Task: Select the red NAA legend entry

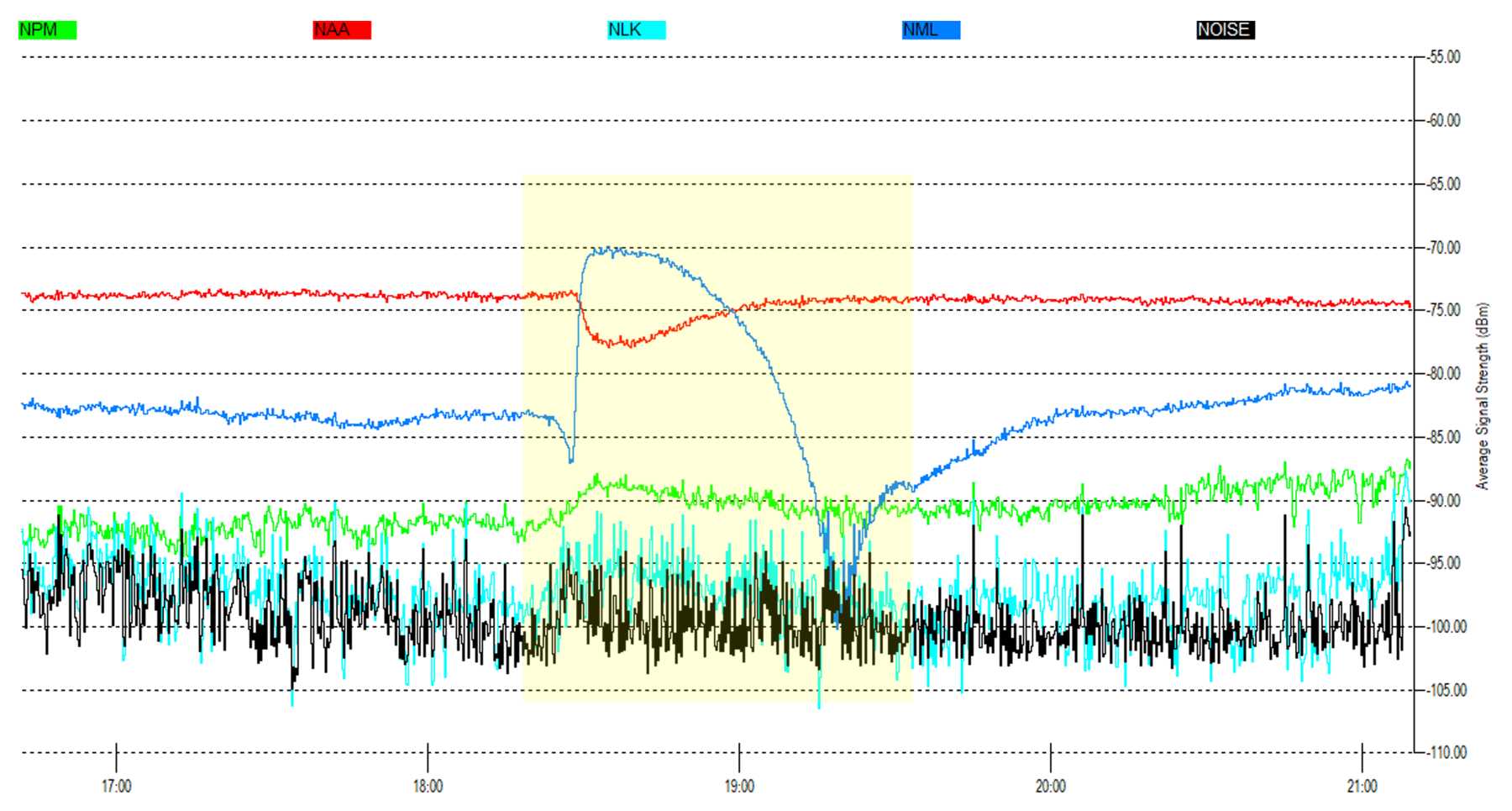Action: coord(342,30)
